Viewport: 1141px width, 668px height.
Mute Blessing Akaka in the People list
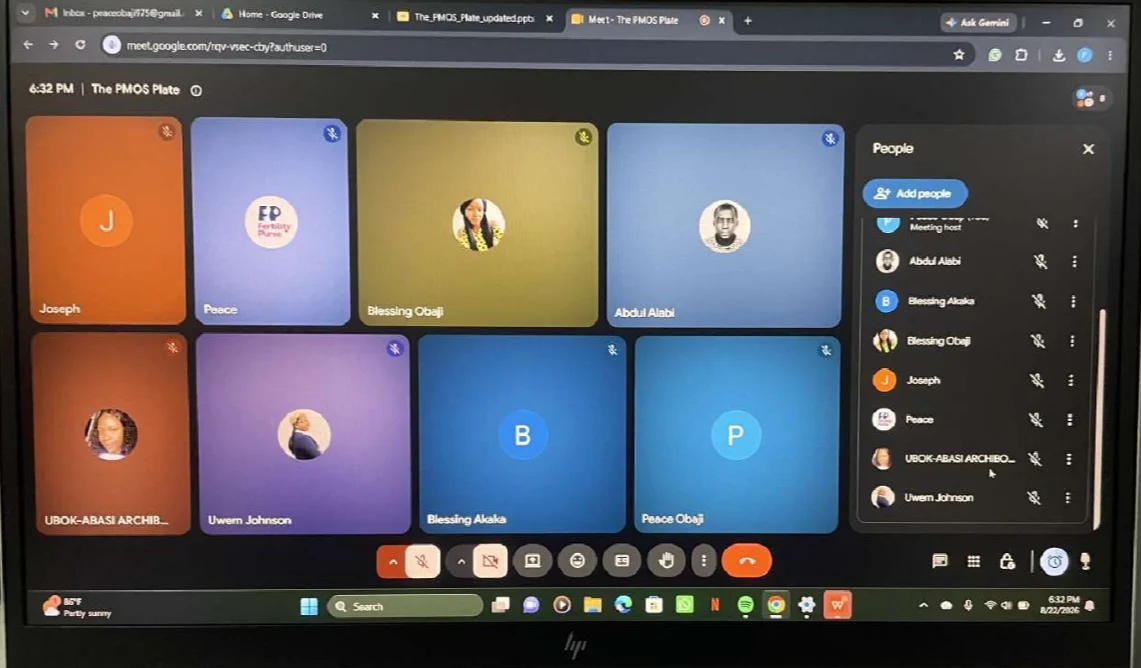pyautogui.click(x=1038, y=301)
